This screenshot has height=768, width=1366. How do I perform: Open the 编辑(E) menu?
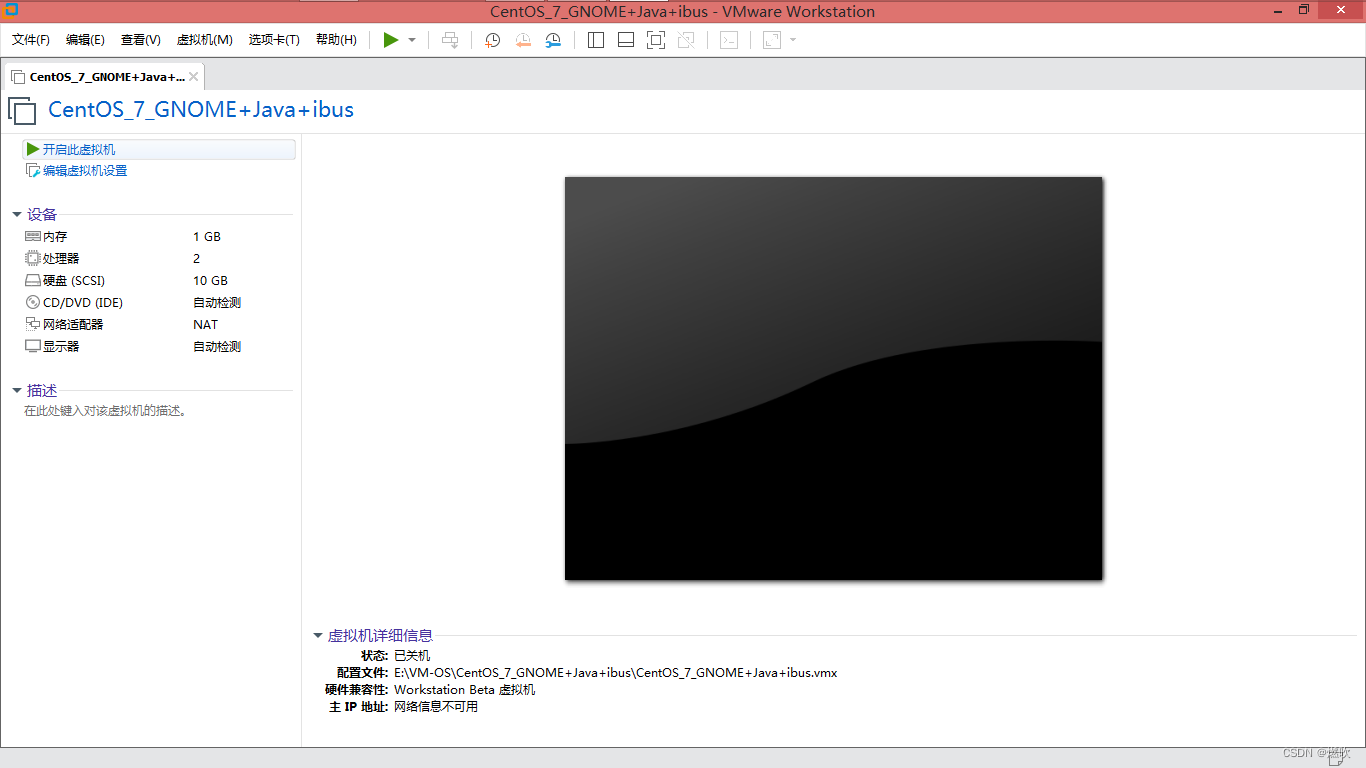tap(85, 40)
